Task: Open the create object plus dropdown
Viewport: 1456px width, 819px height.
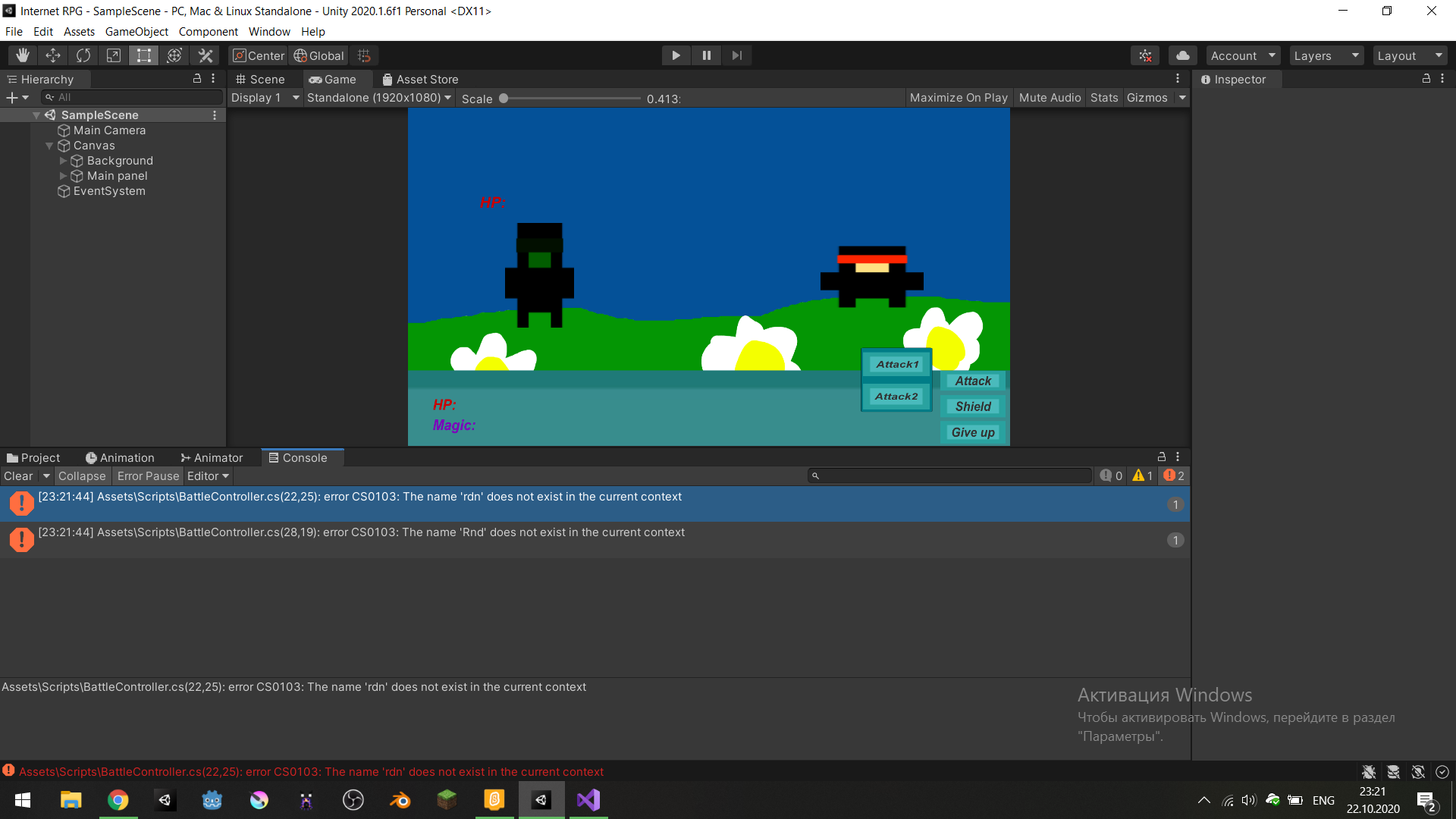Action: (x=17, y=97)
